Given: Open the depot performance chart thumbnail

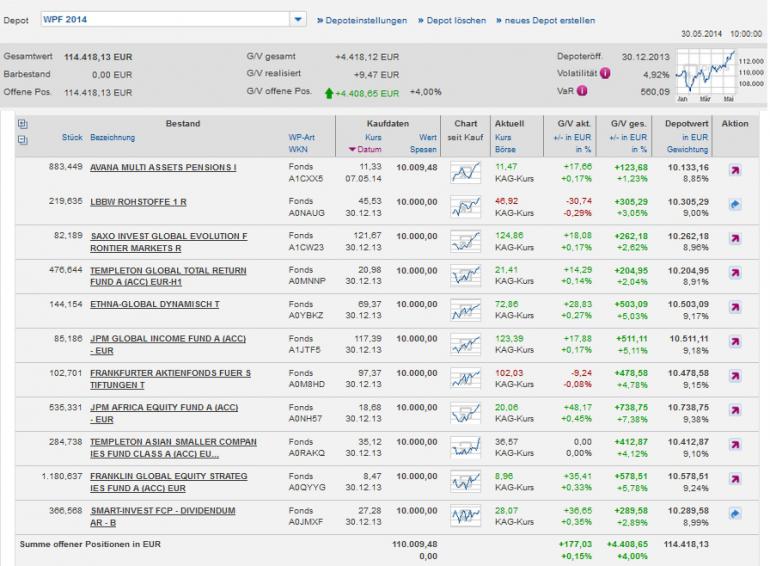Looking at the screenshot, I should pos(707,74).
